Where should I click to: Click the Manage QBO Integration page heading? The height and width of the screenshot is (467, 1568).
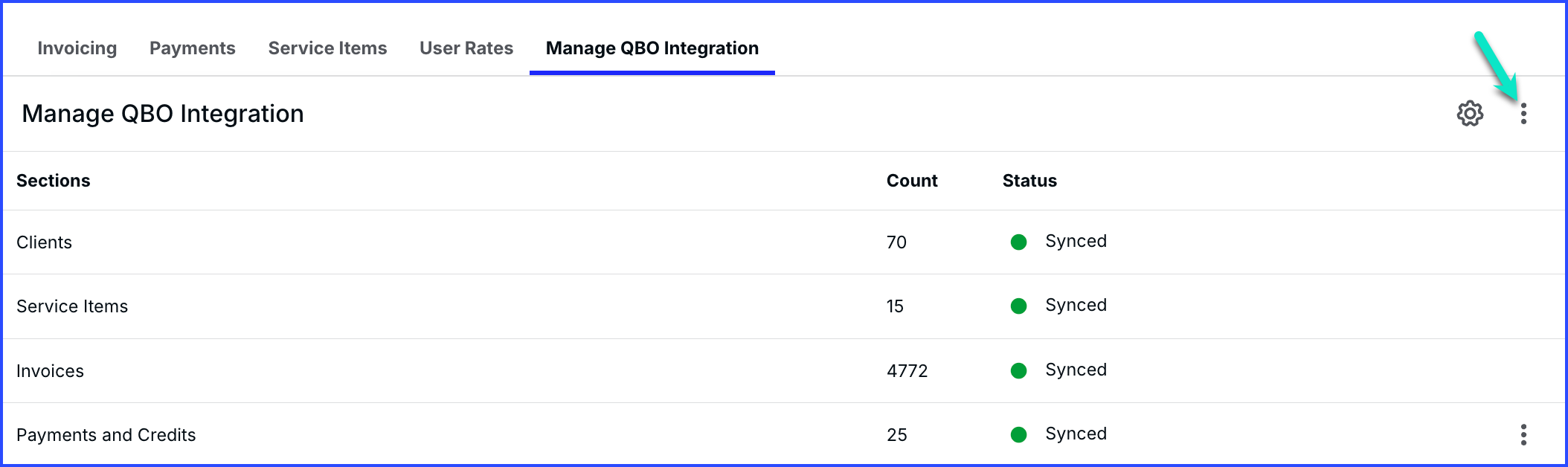coord(163,114)
